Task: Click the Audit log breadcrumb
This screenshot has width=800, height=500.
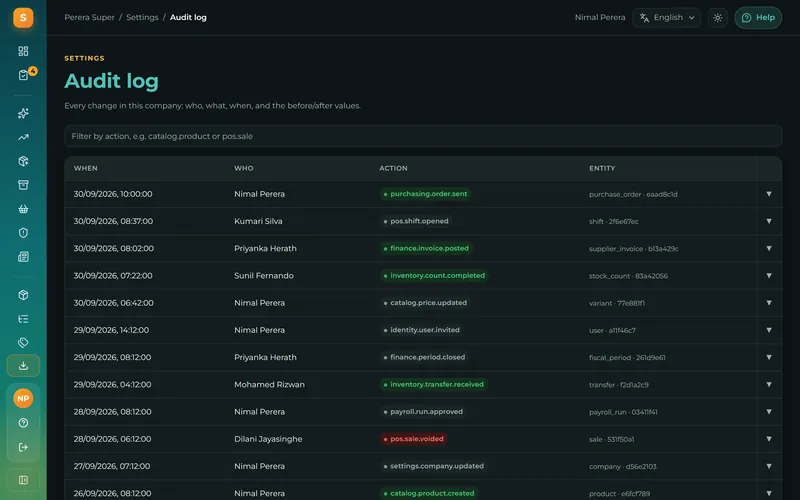Action: 188,17
